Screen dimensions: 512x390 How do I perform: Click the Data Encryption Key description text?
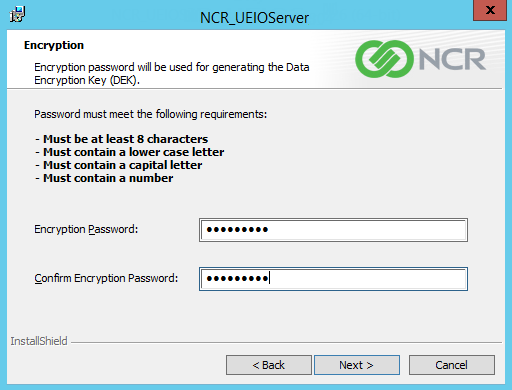click(172, 74)
